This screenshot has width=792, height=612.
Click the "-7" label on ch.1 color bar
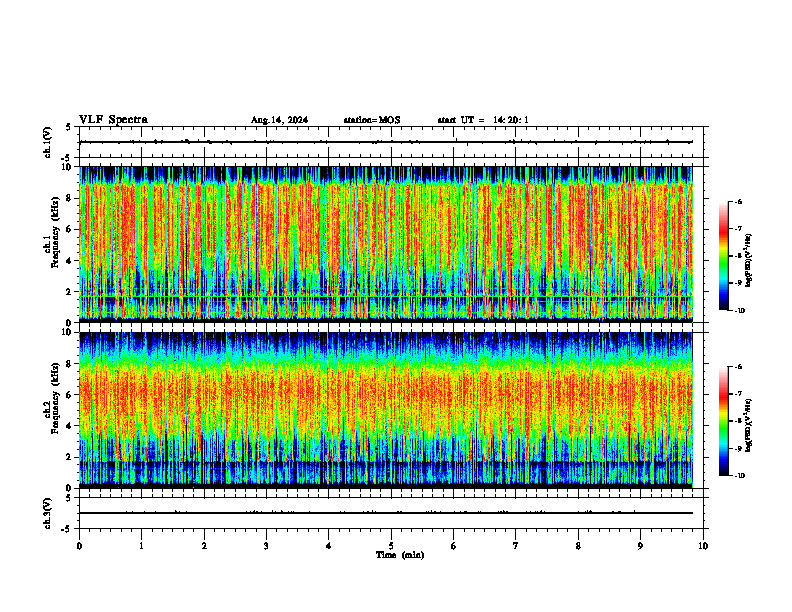tap(738, 229)
